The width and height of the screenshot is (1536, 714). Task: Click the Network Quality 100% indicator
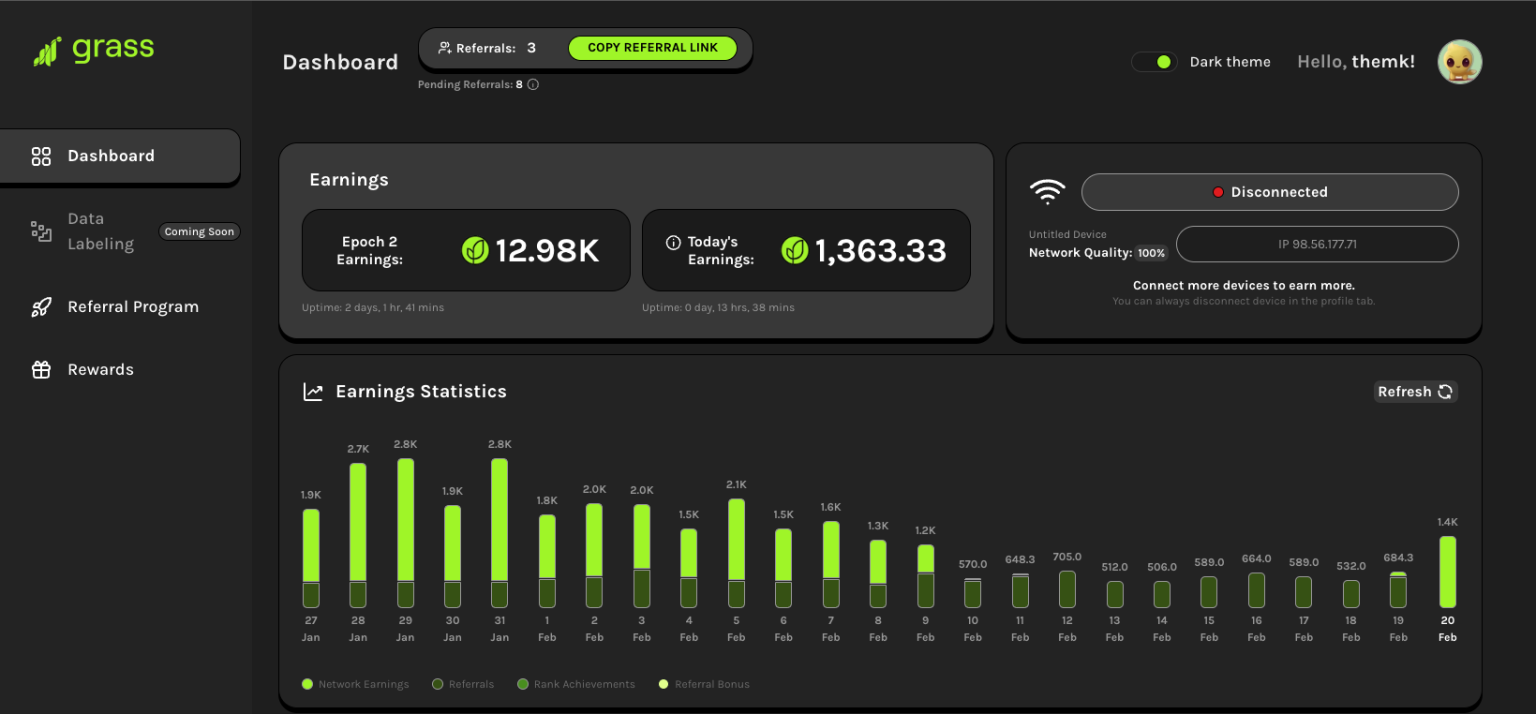point(1151,252)
